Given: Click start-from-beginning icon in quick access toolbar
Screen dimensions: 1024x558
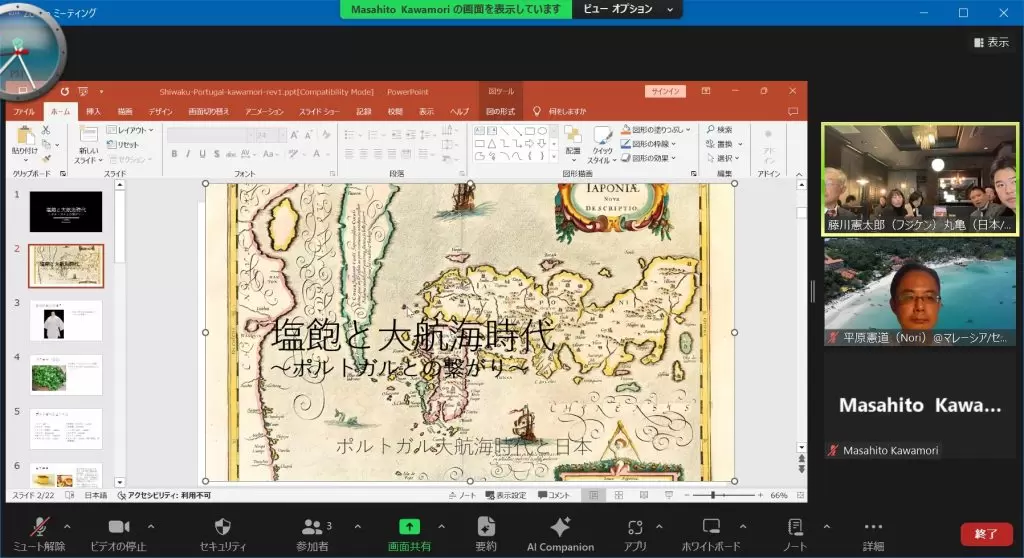Looking at the screenshot, I should 83,91.
